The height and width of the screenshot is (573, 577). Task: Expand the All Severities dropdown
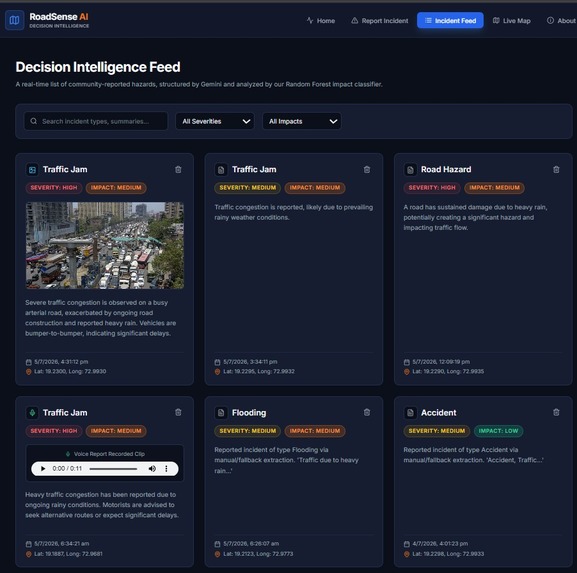pos(215,121)
